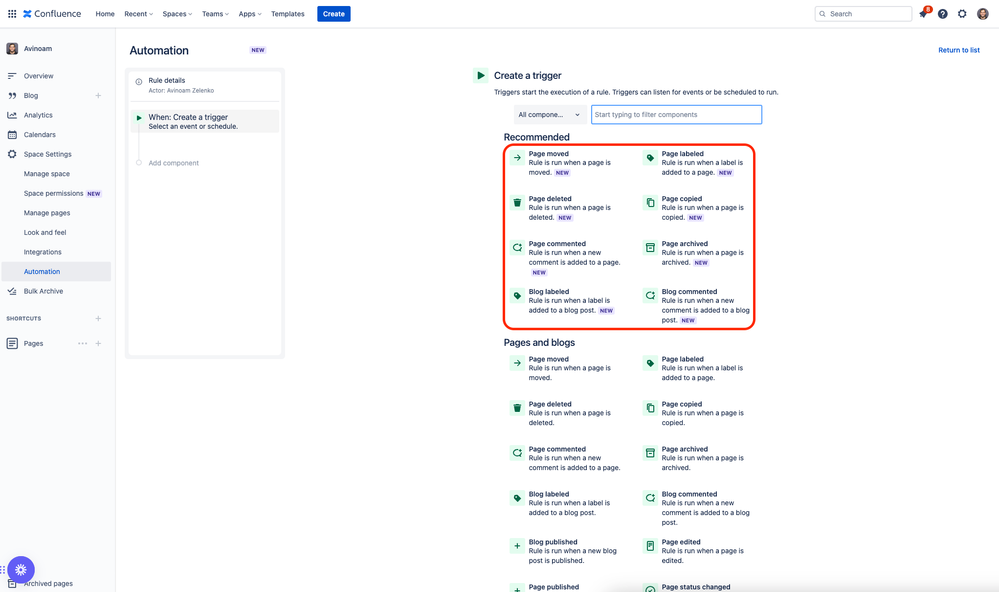Open the settings gear in top bar
Image resolution: width=999 pixels, height=592 pixels.
[x=962, y=13]
